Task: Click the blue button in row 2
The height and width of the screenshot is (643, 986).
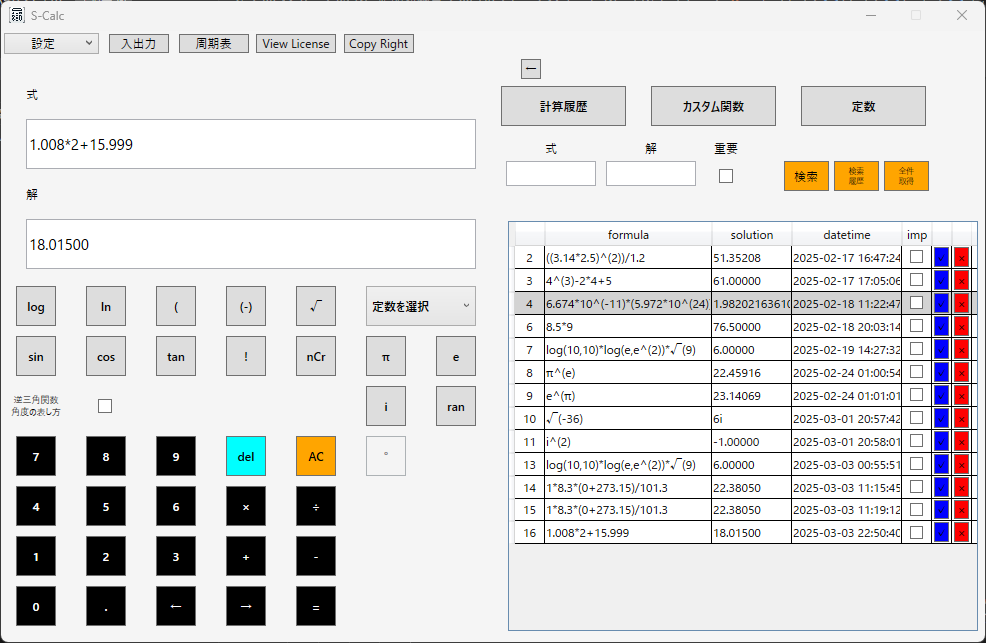Action: point(941,257)
